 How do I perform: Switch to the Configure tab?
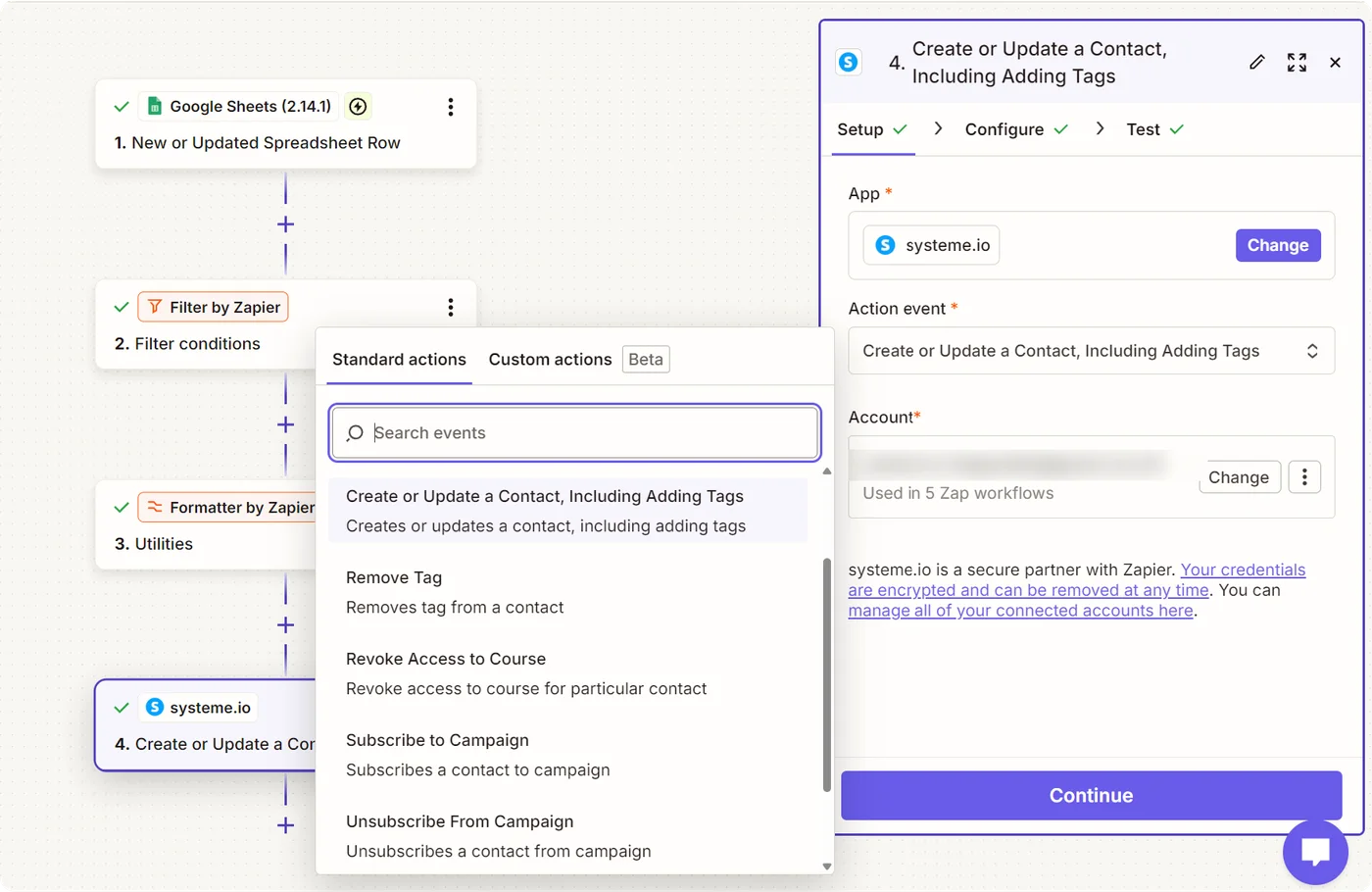tap(1016, 129)
